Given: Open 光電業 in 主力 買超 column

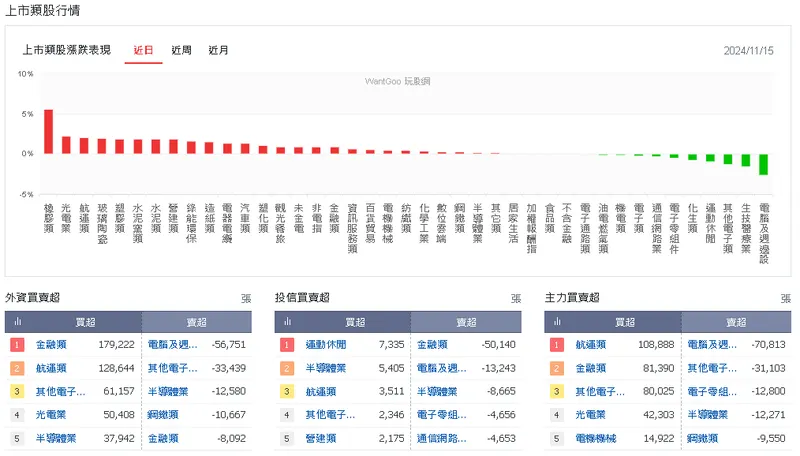Looking at the screenshot, I should 591,415.
